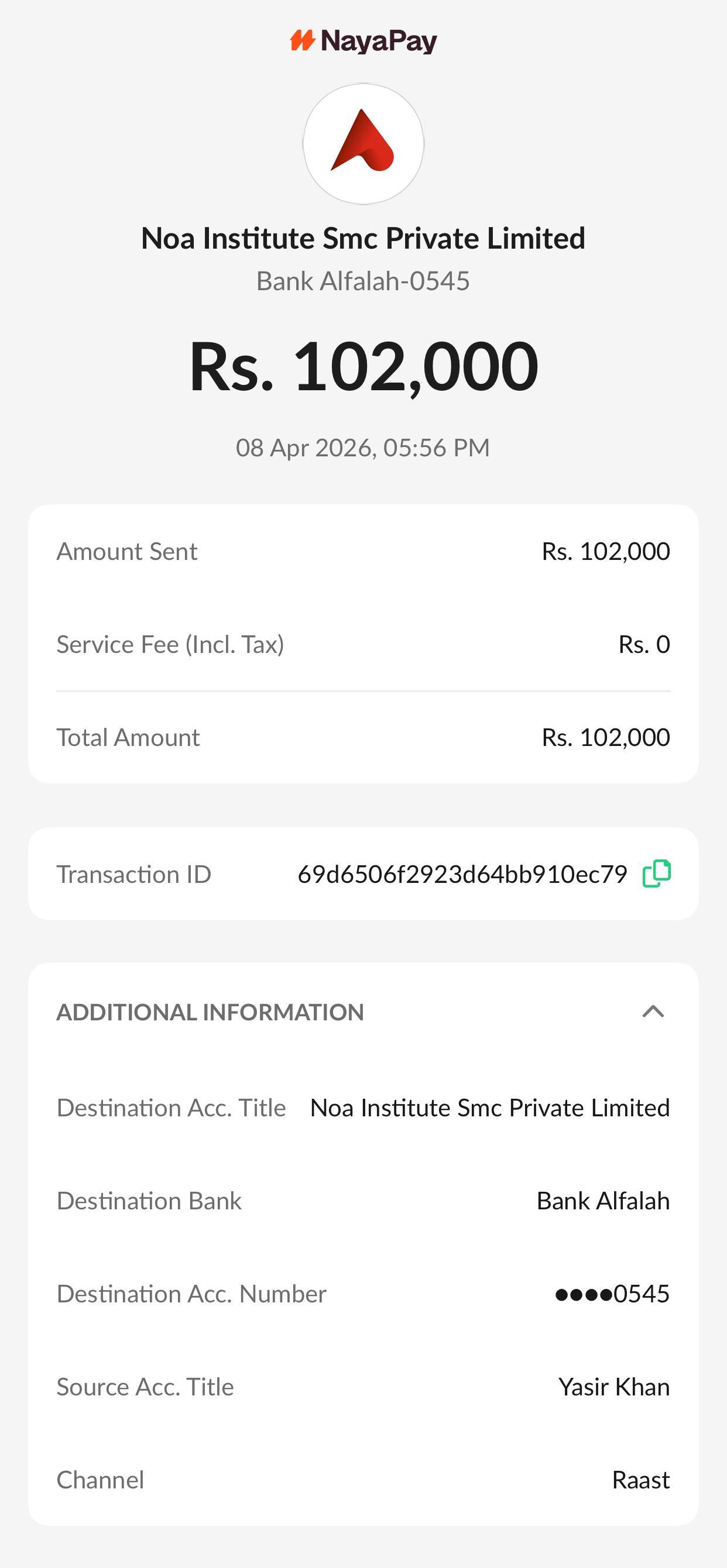Viewport: 727px width, 1568px height.
Task: Tap the Raast channel value
Action: (x=640, y=1480)
